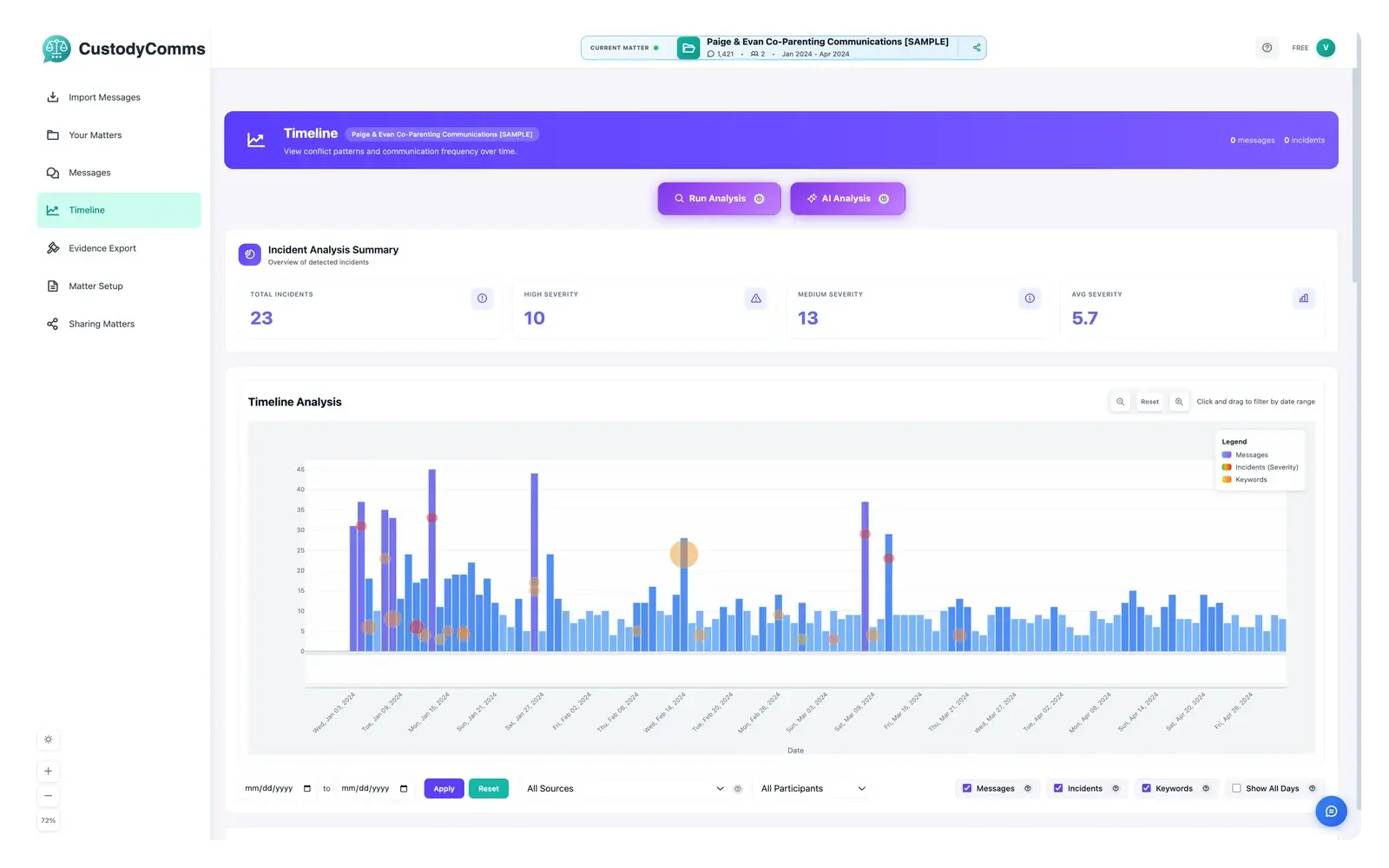Open the user avatar V
The height and width of the screenshot is (868, 1389).
(1326, 48)
